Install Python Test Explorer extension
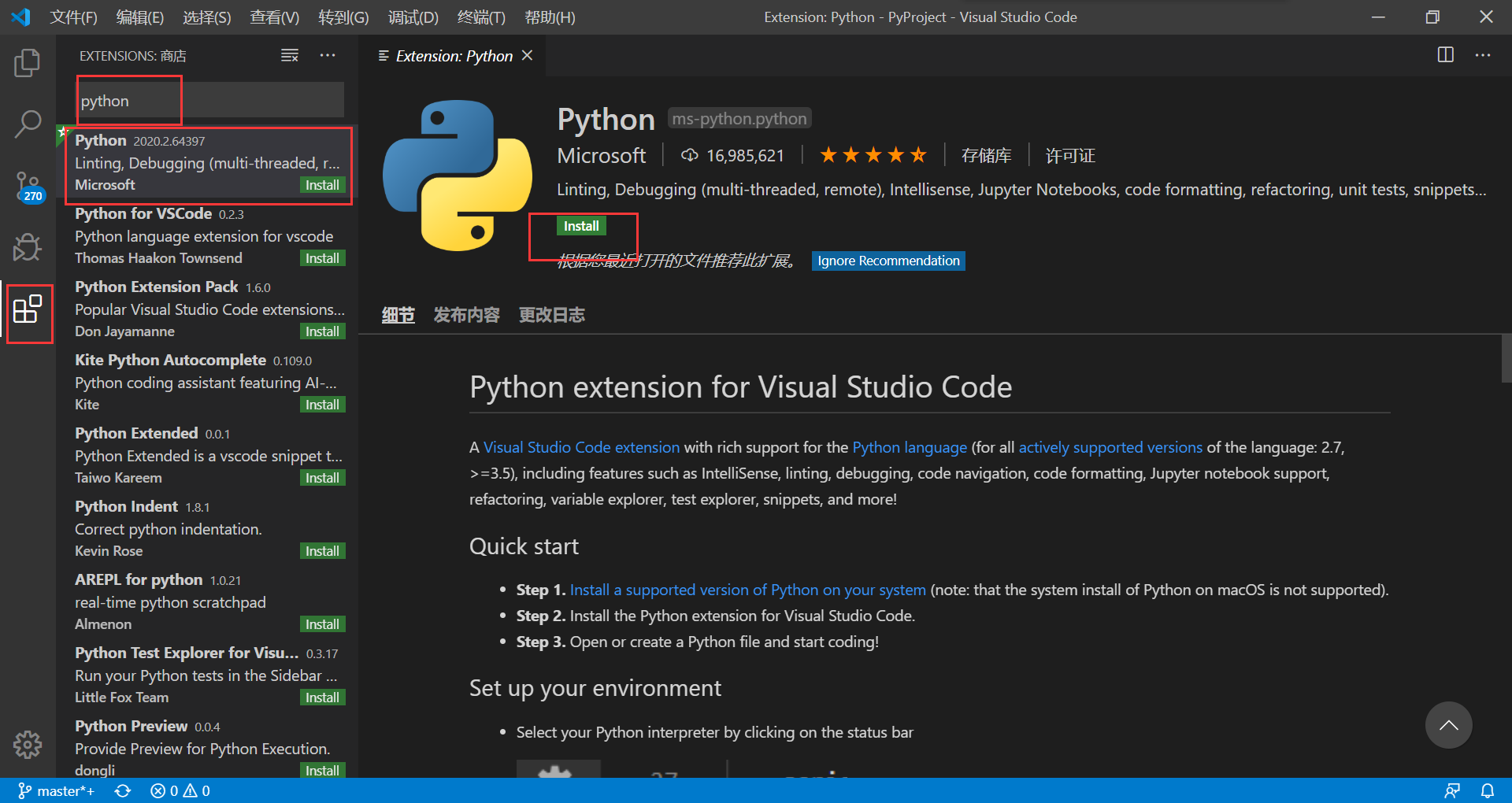 [x=322, y=698]
